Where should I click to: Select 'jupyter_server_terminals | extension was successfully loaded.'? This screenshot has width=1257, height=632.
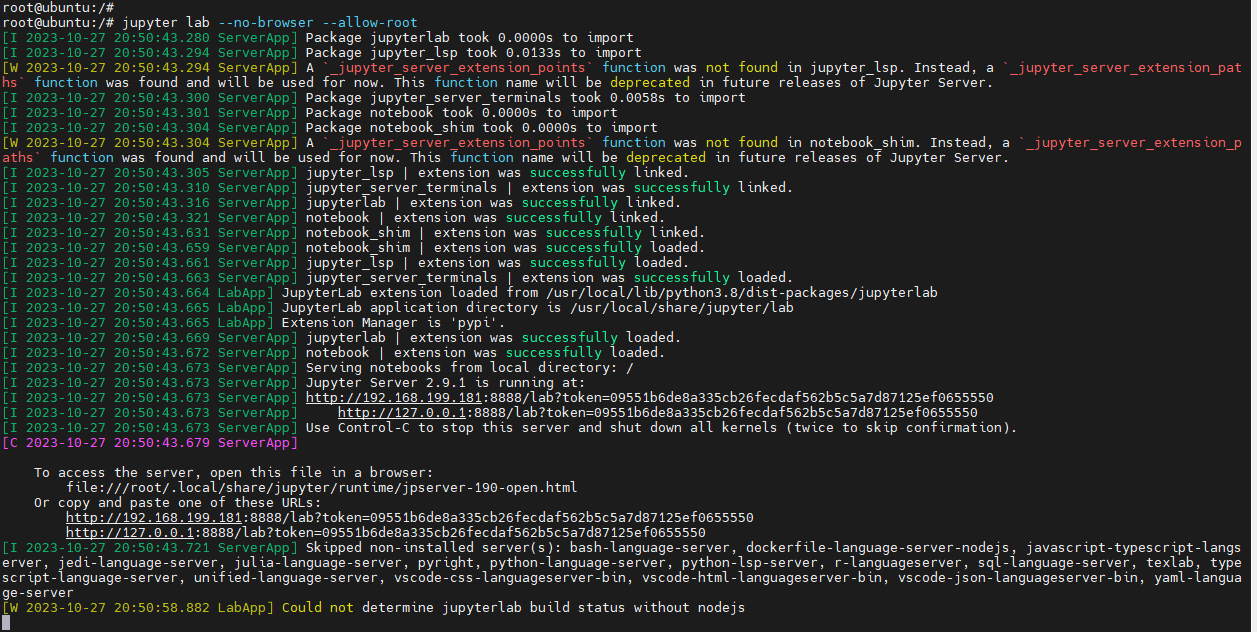(549, 277)
